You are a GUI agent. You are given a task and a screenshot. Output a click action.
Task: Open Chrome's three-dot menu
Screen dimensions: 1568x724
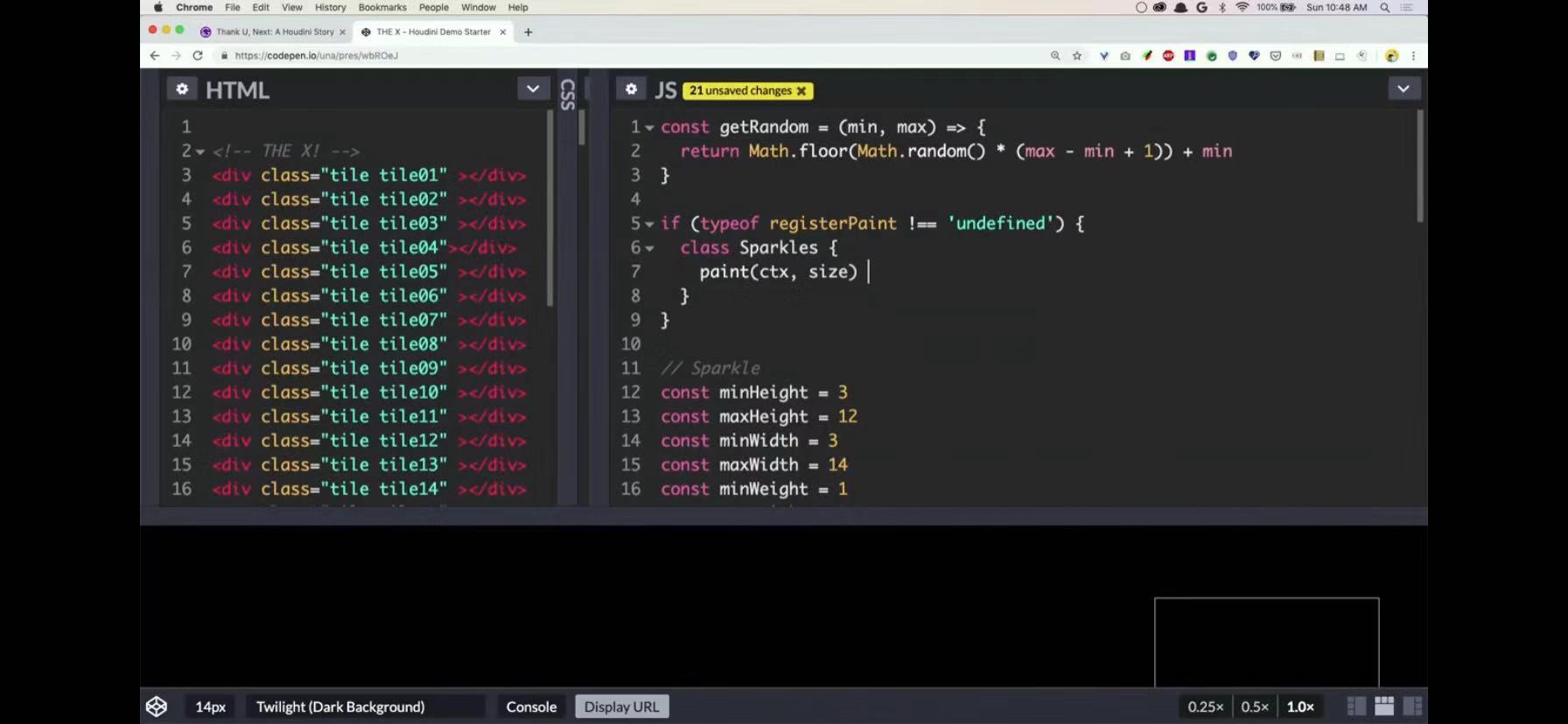1413,56
